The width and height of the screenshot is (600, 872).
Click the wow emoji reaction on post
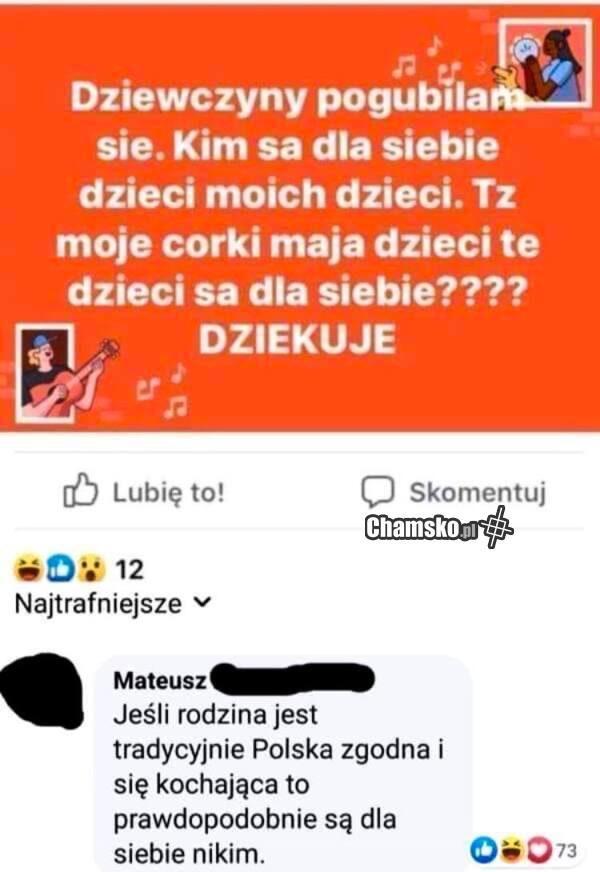91,568
